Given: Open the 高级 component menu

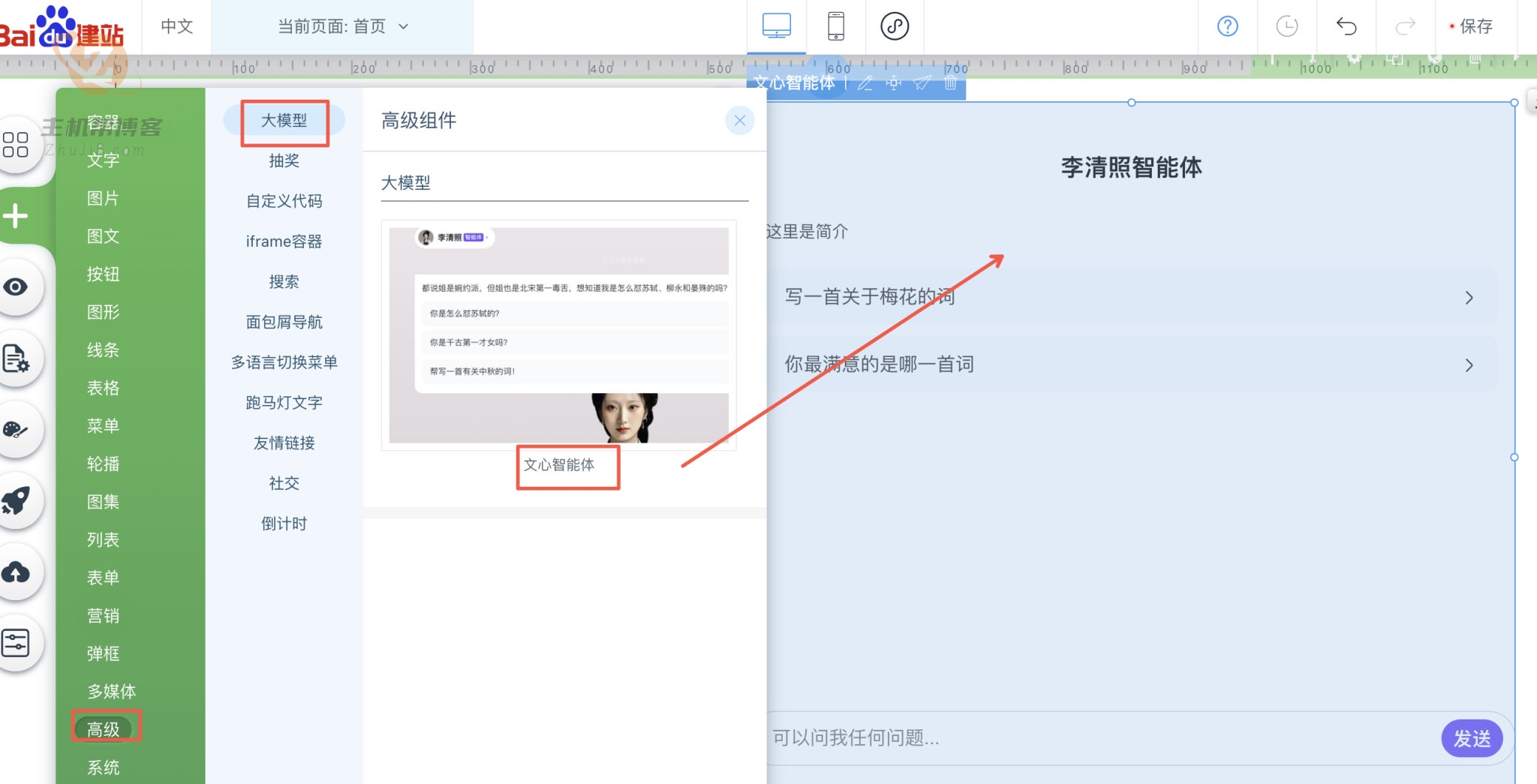Looking at the screenshot, I should click(x=103, y=729).
